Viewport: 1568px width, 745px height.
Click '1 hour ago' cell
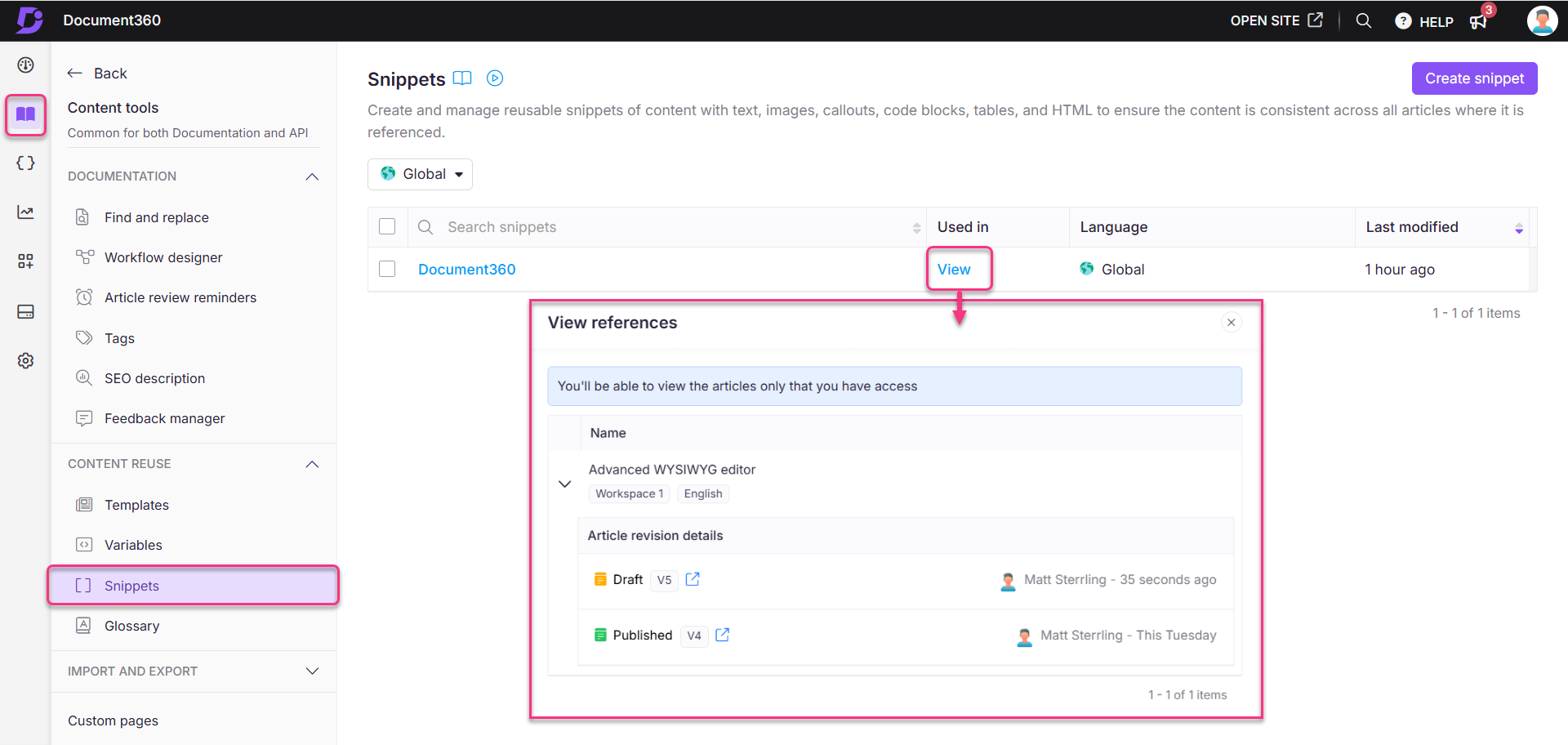1400,269
